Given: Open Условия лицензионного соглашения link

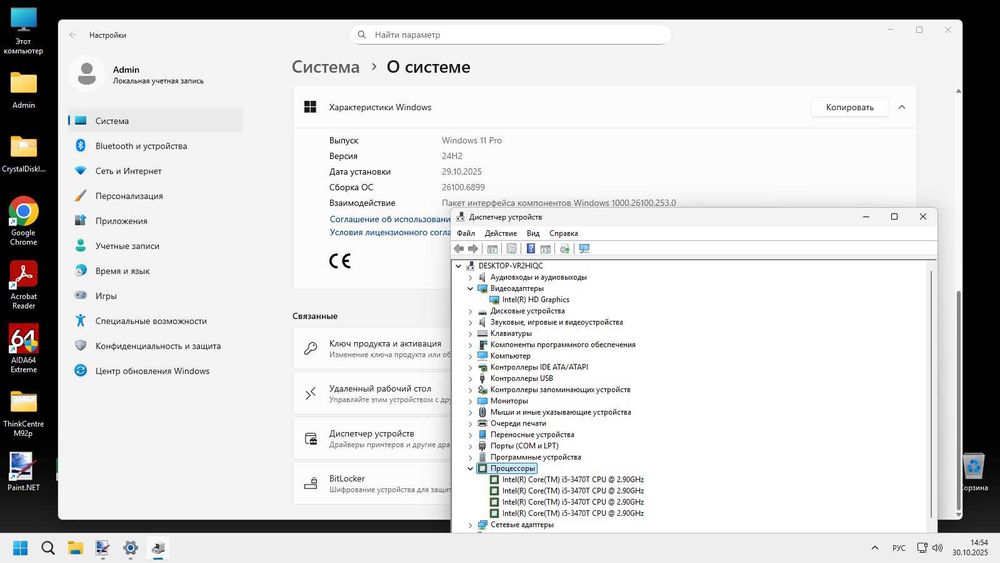Looking at the screenshot, I should coord(390,232).
